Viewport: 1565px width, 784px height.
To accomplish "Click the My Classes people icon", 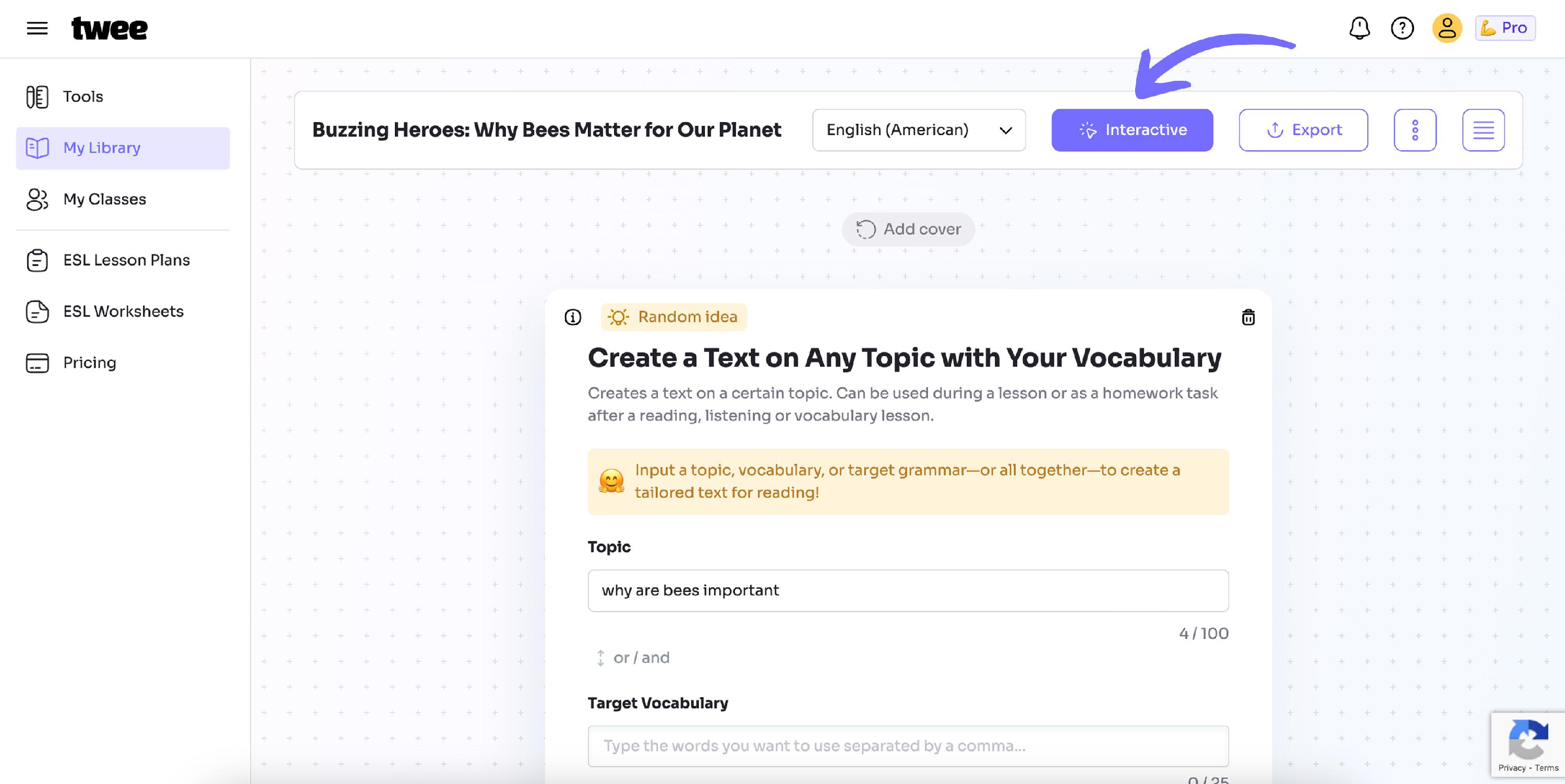I will click(37, 199).
